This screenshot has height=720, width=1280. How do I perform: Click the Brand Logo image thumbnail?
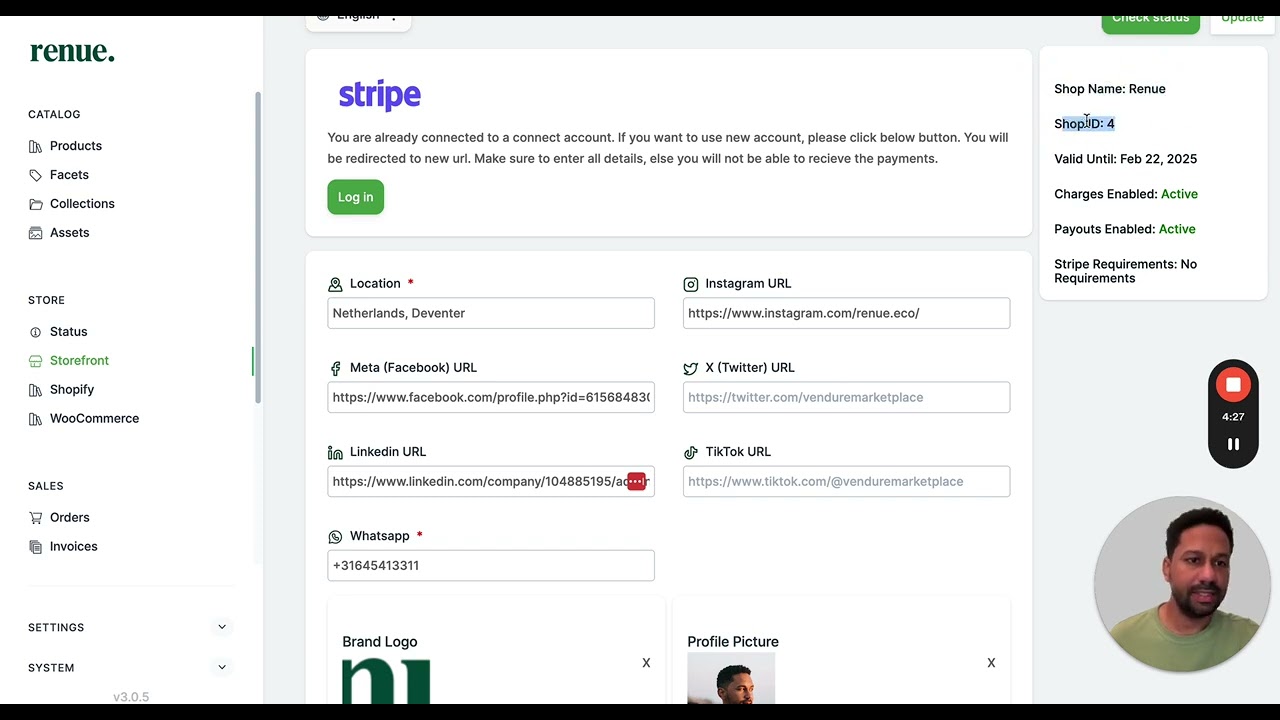tap(386, 680)
